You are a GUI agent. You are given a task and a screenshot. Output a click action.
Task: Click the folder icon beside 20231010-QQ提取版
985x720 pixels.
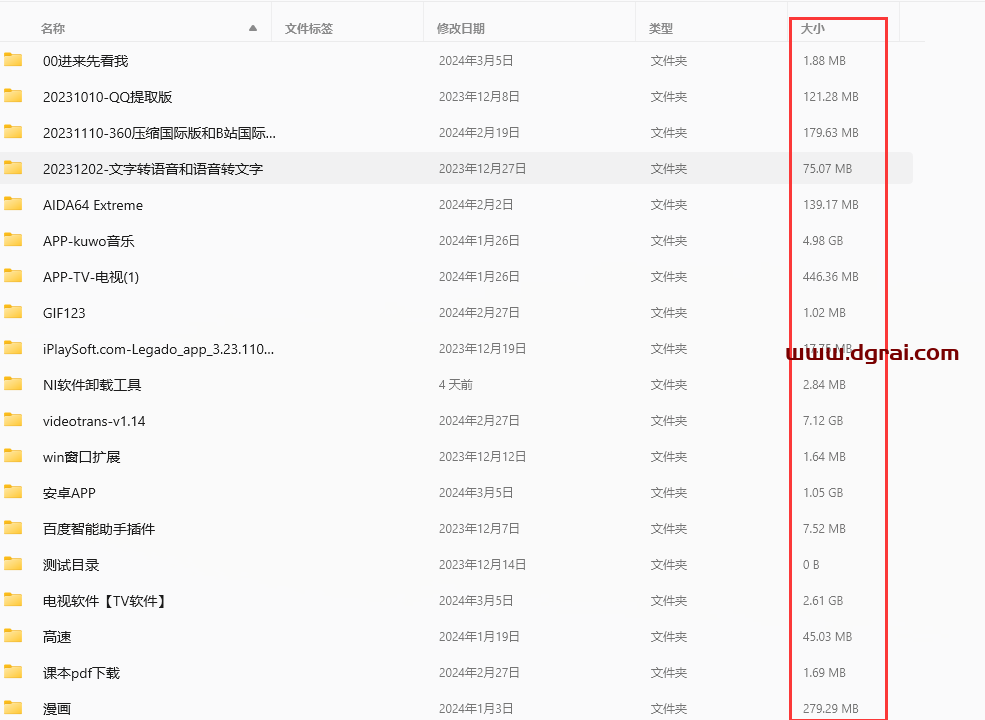click(x=13, y=96)
